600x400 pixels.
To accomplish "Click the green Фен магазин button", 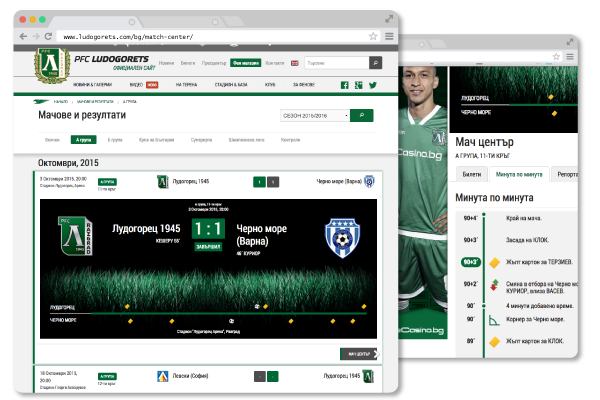I will (x=246, y=63).
